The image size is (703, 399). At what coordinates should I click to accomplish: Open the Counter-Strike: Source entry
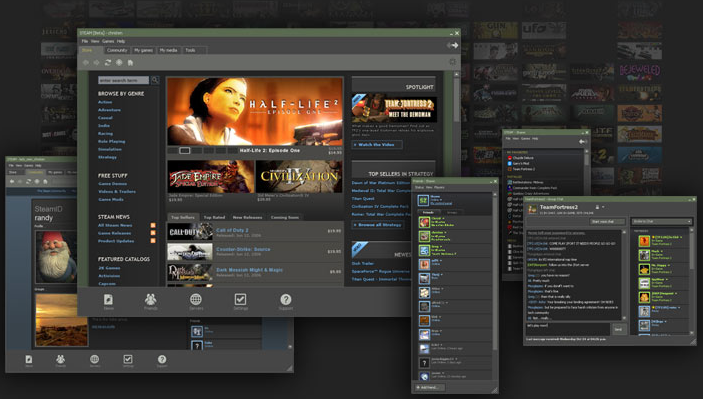(x=255, y=252)
